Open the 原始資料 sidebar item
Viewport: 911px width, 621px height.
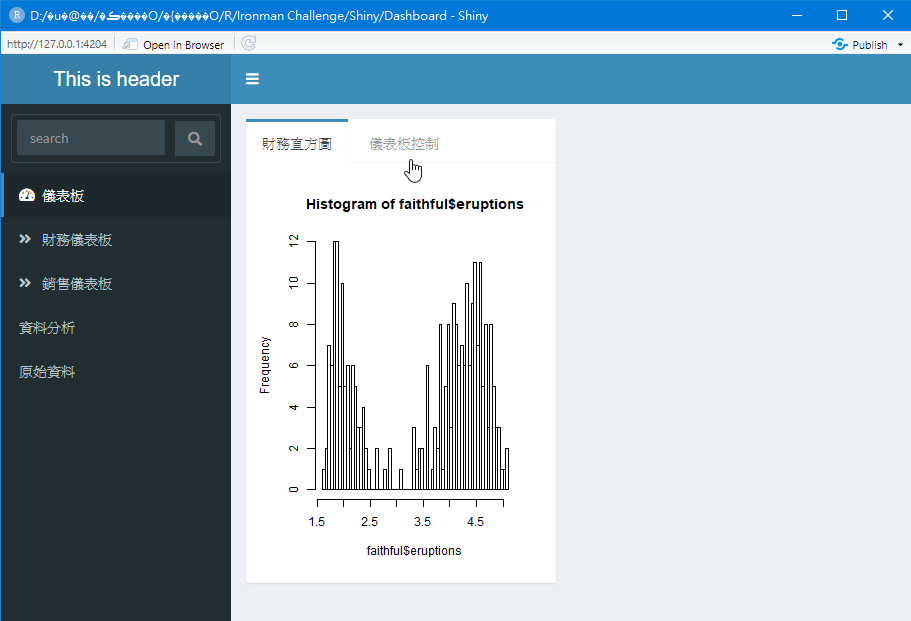click(x=116, y=372)
